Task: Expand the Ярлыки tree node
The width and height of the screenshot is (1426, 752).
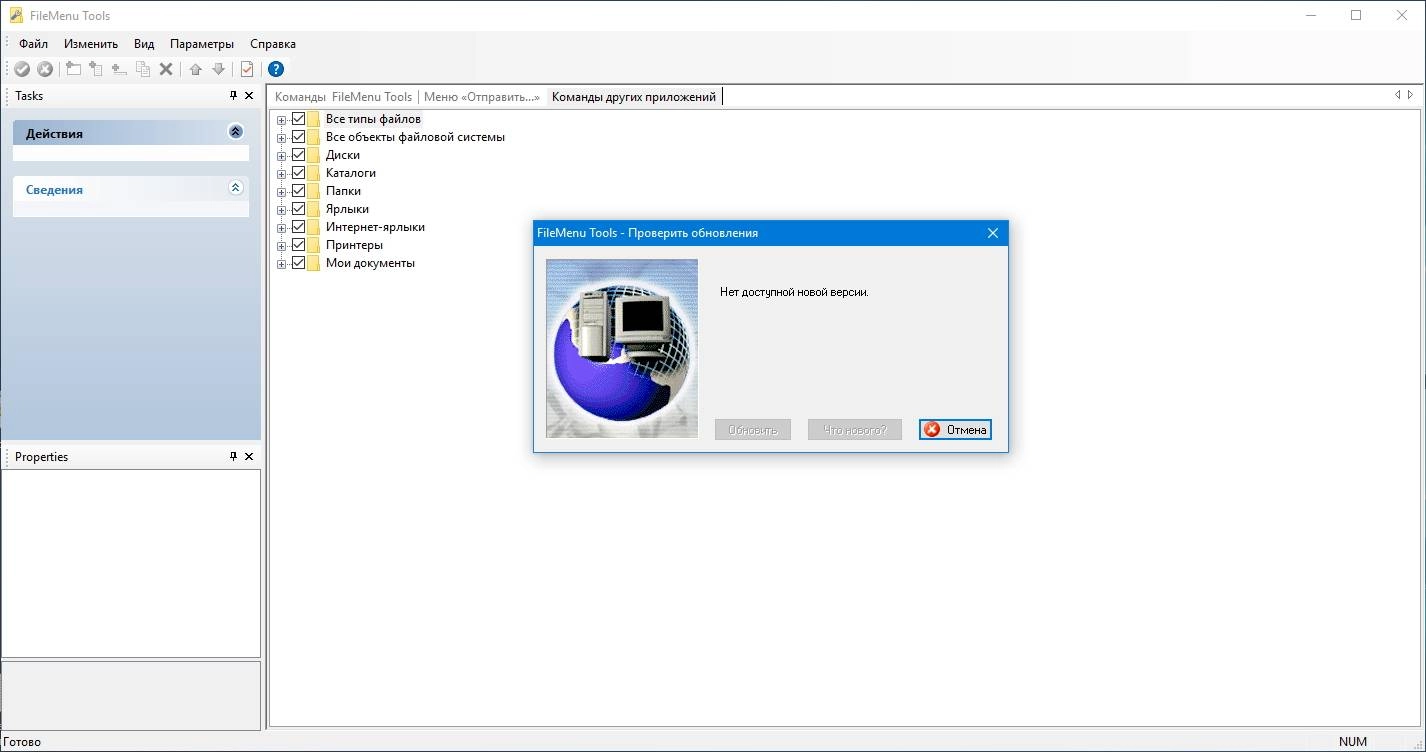Action: coord(282,210)
